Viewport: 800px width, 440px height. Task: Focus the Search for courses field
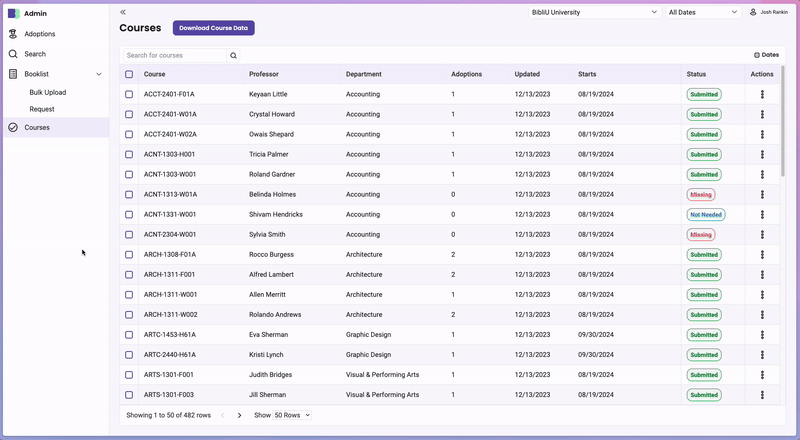[x=175, y=56]
